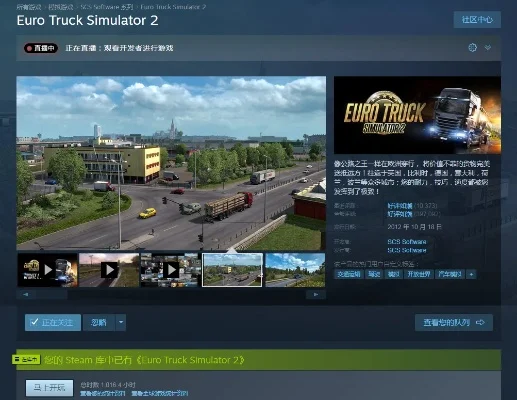This screenshot has height=400, width=517.
Task: Collapse the live broadcast panel chevron
Action: coord(488,48)
